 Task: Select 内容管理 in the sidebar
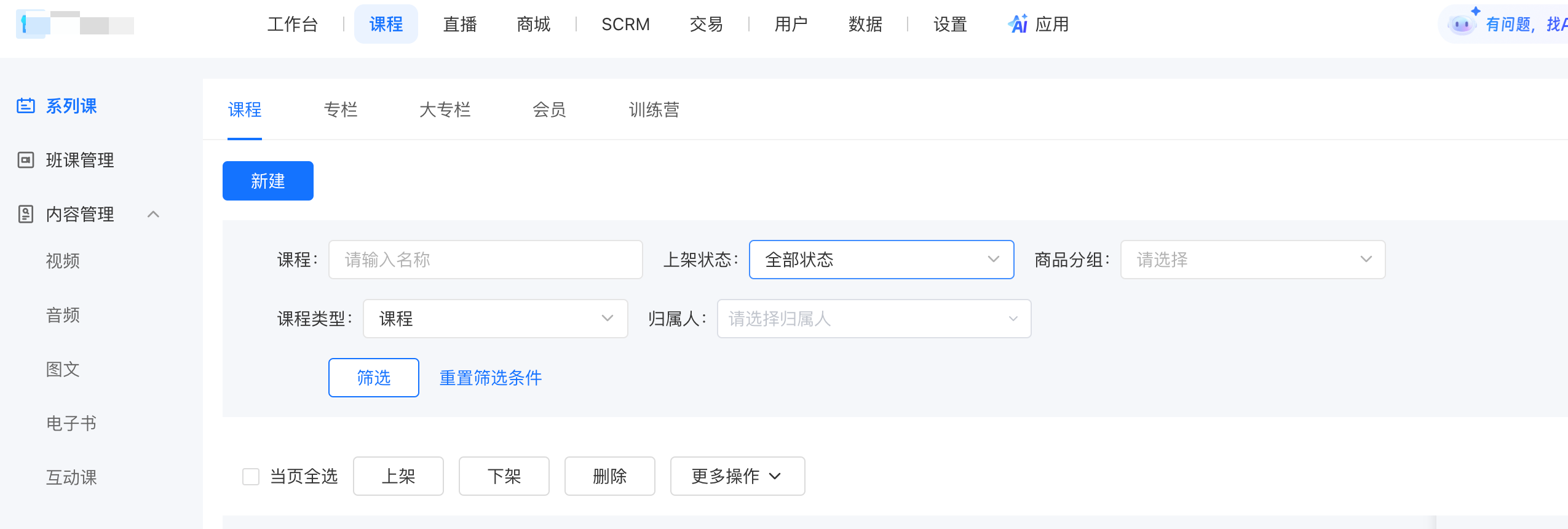click(x=80, y=214)
